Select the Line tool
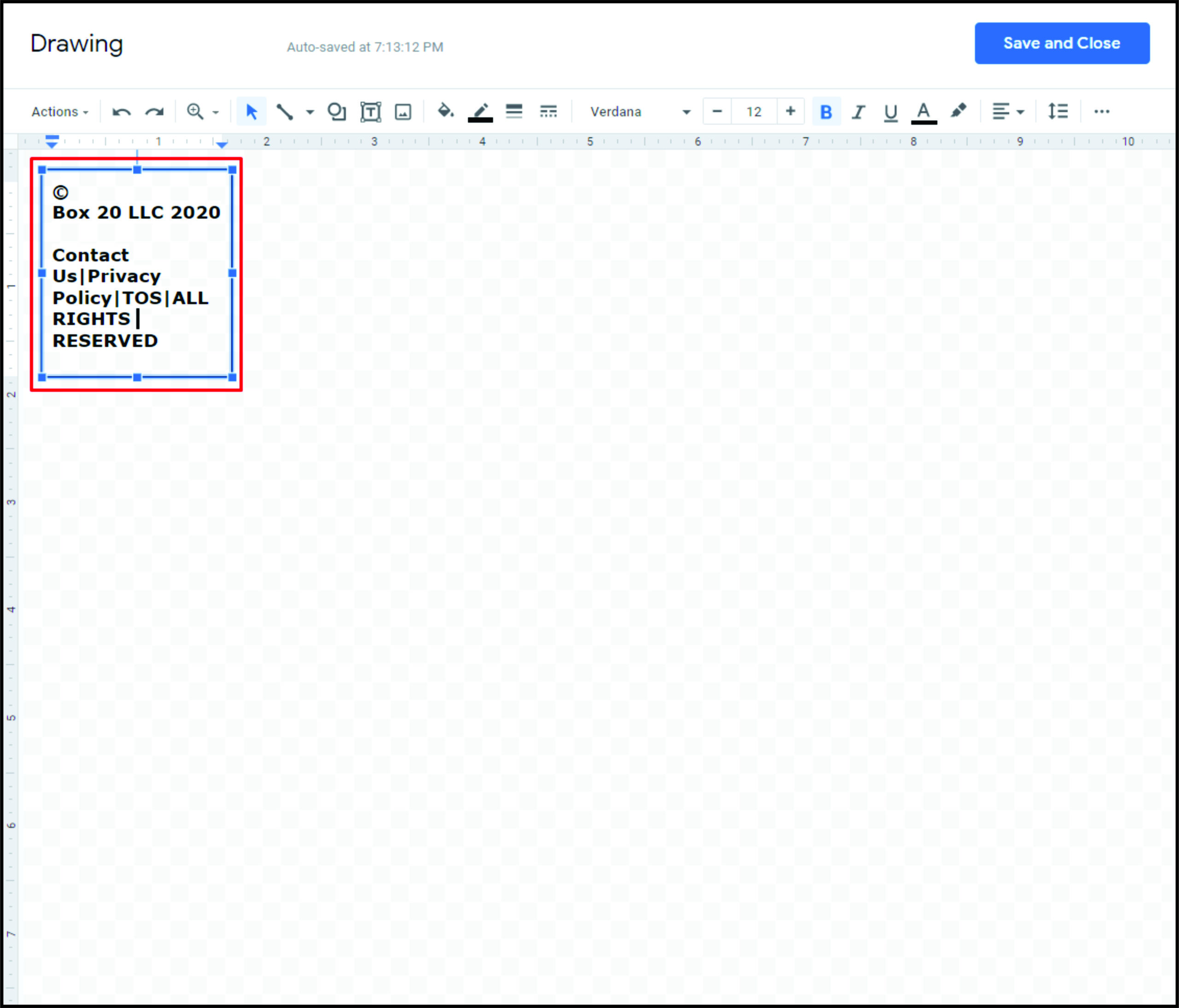Screen dimensions: 1179x1008 pyautogui.click(x=285, y=111)
